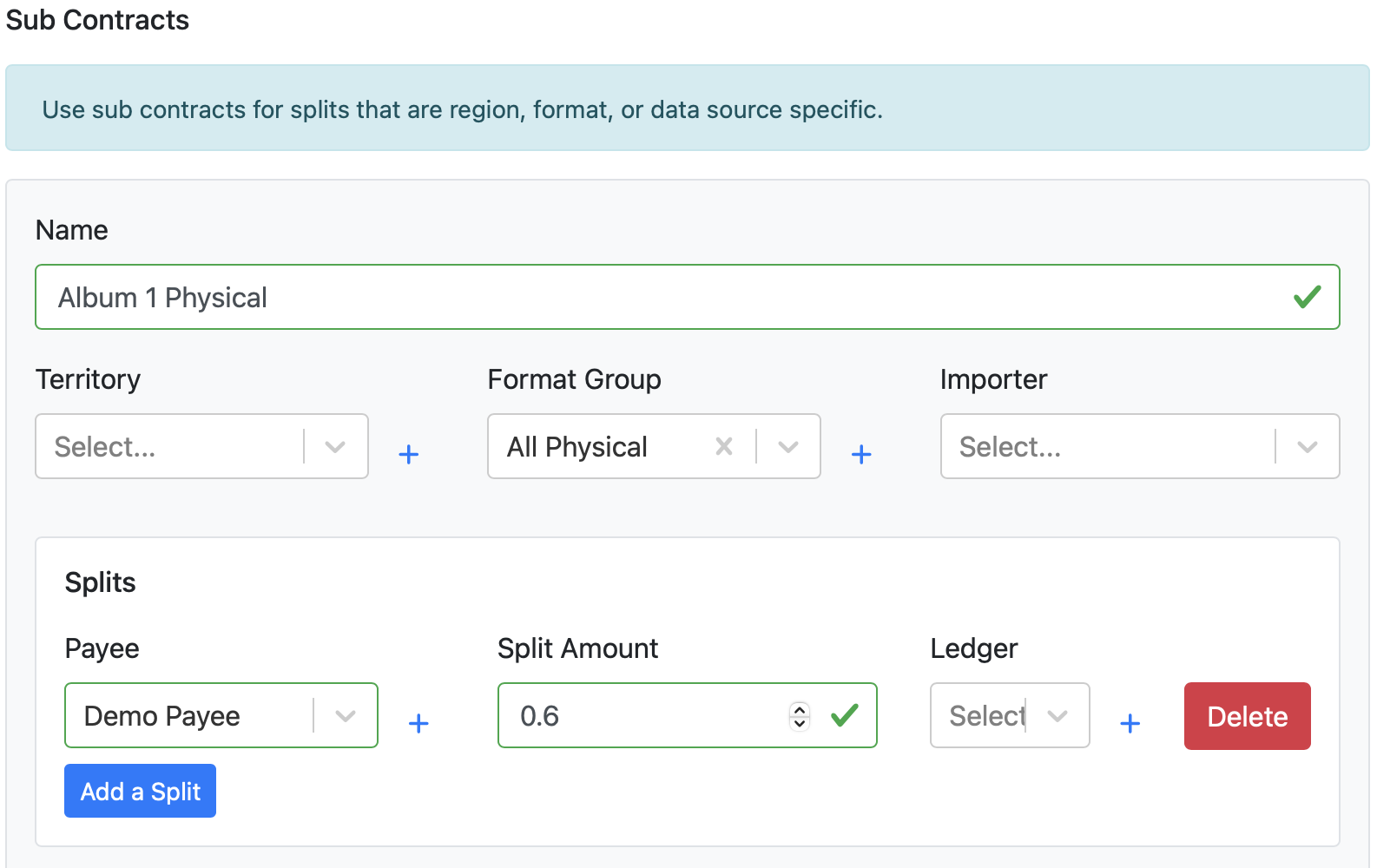
Task: Click the plus icon next to Payee
Action: coord(418,723)
